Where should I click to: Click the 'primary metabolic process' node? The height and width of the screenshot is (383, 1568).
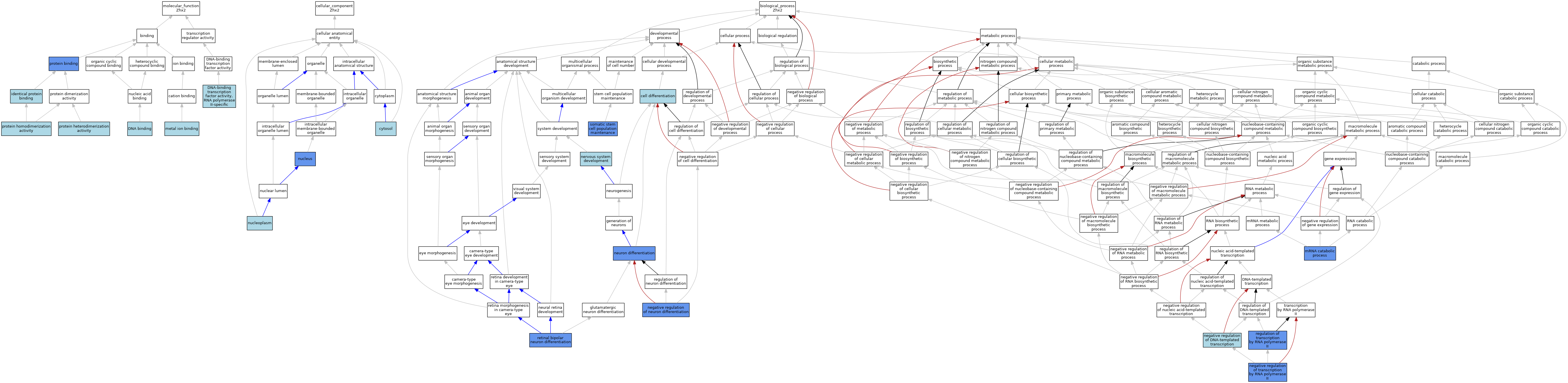click(x=1074, y=96)
